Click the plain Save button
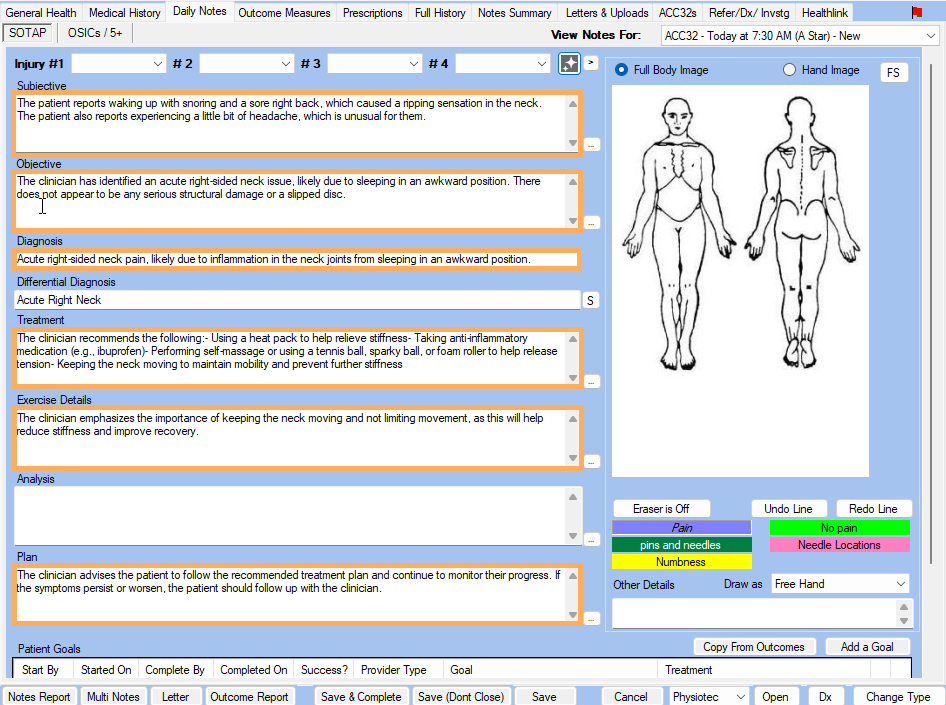Screen dimensions: 946x705 544,697
